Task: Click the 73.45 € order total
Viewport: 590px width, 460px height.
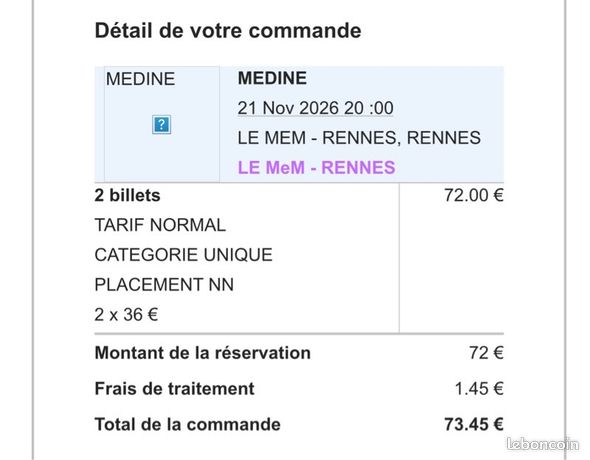Action: (x=474, y=425)
